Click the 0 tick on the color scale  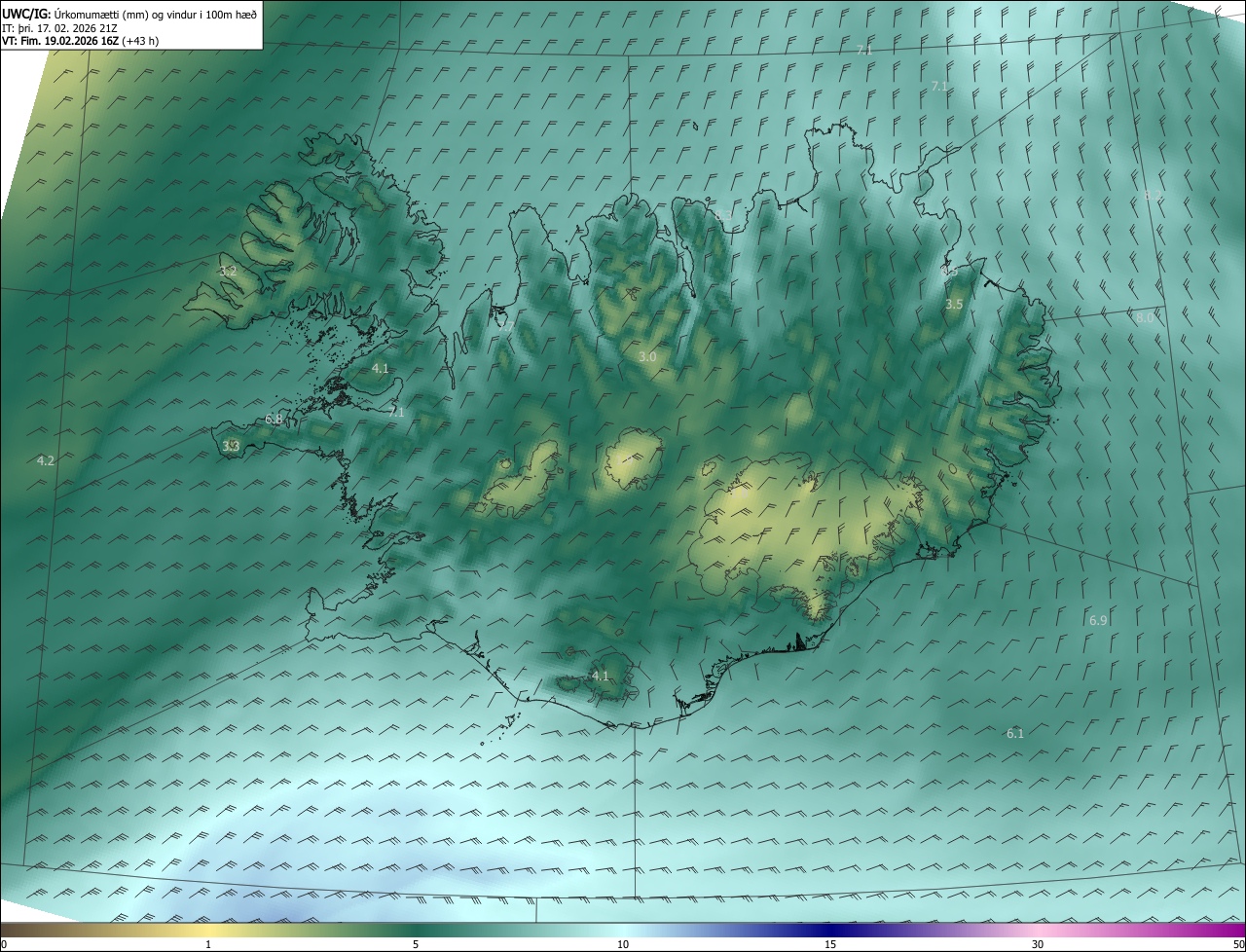pos(4,944)
